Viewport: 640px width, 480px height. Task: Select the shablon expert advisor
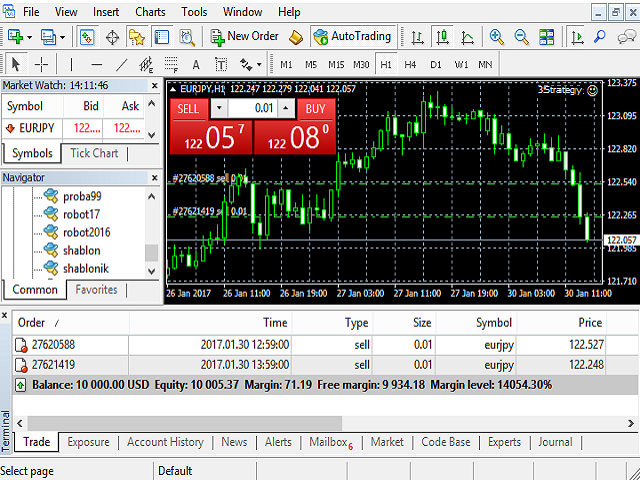[82, 251]
